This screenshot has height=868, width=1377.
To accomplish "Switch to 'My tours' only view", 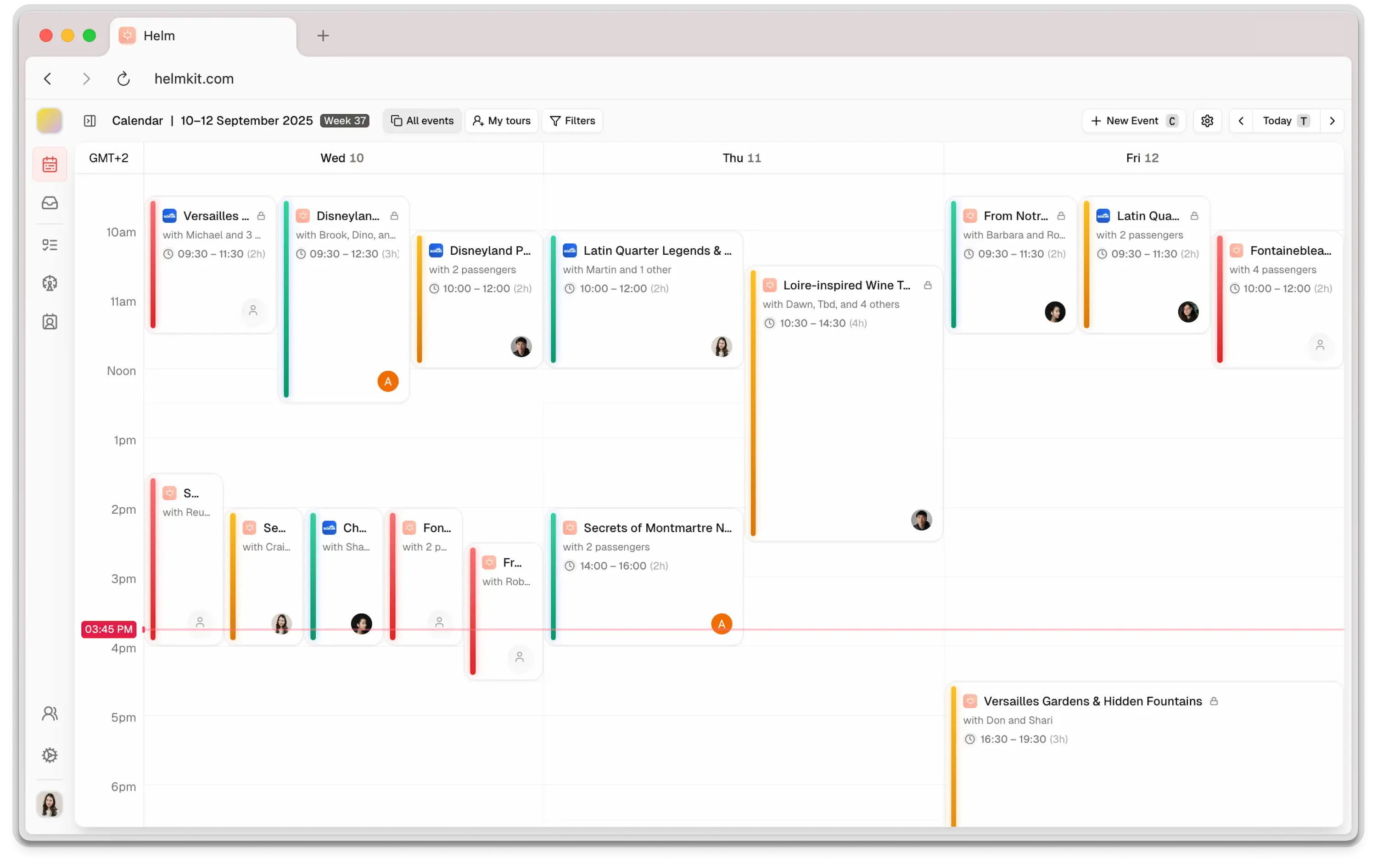I will pyautogui.click(x=501, y=121).
